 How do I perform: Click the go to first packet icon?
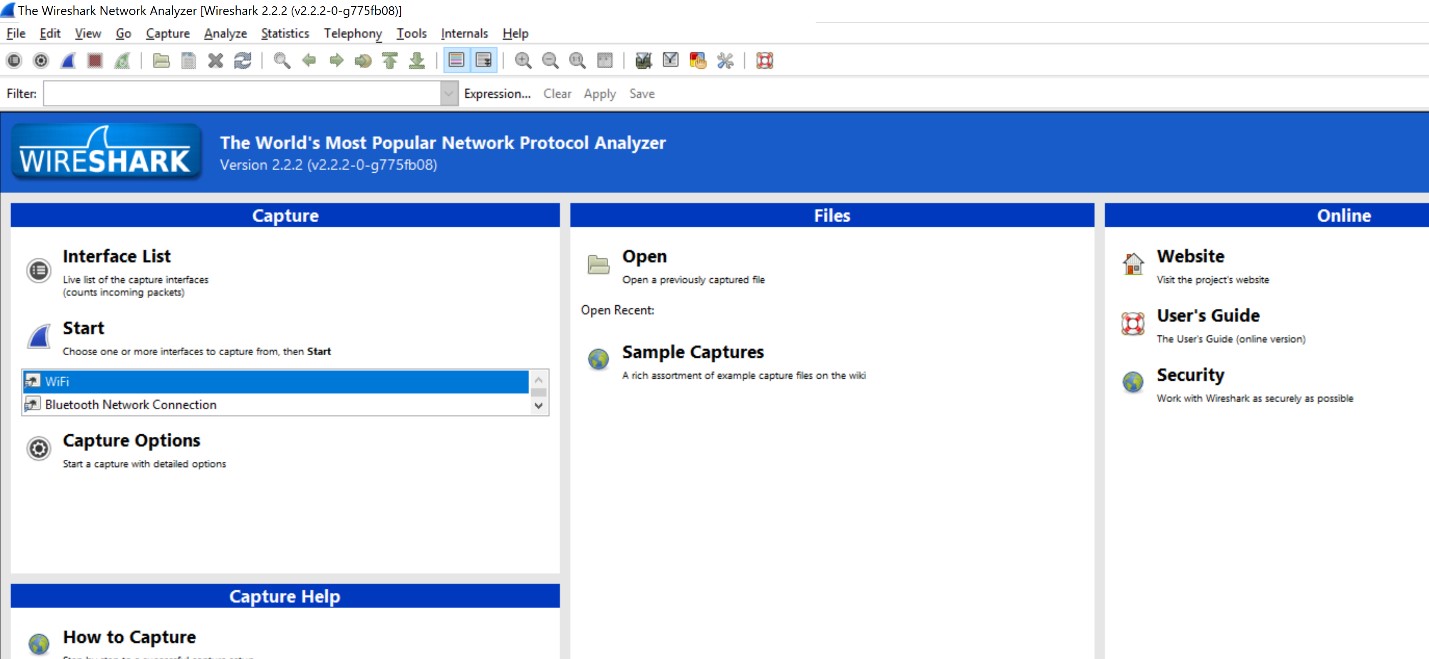390,61
